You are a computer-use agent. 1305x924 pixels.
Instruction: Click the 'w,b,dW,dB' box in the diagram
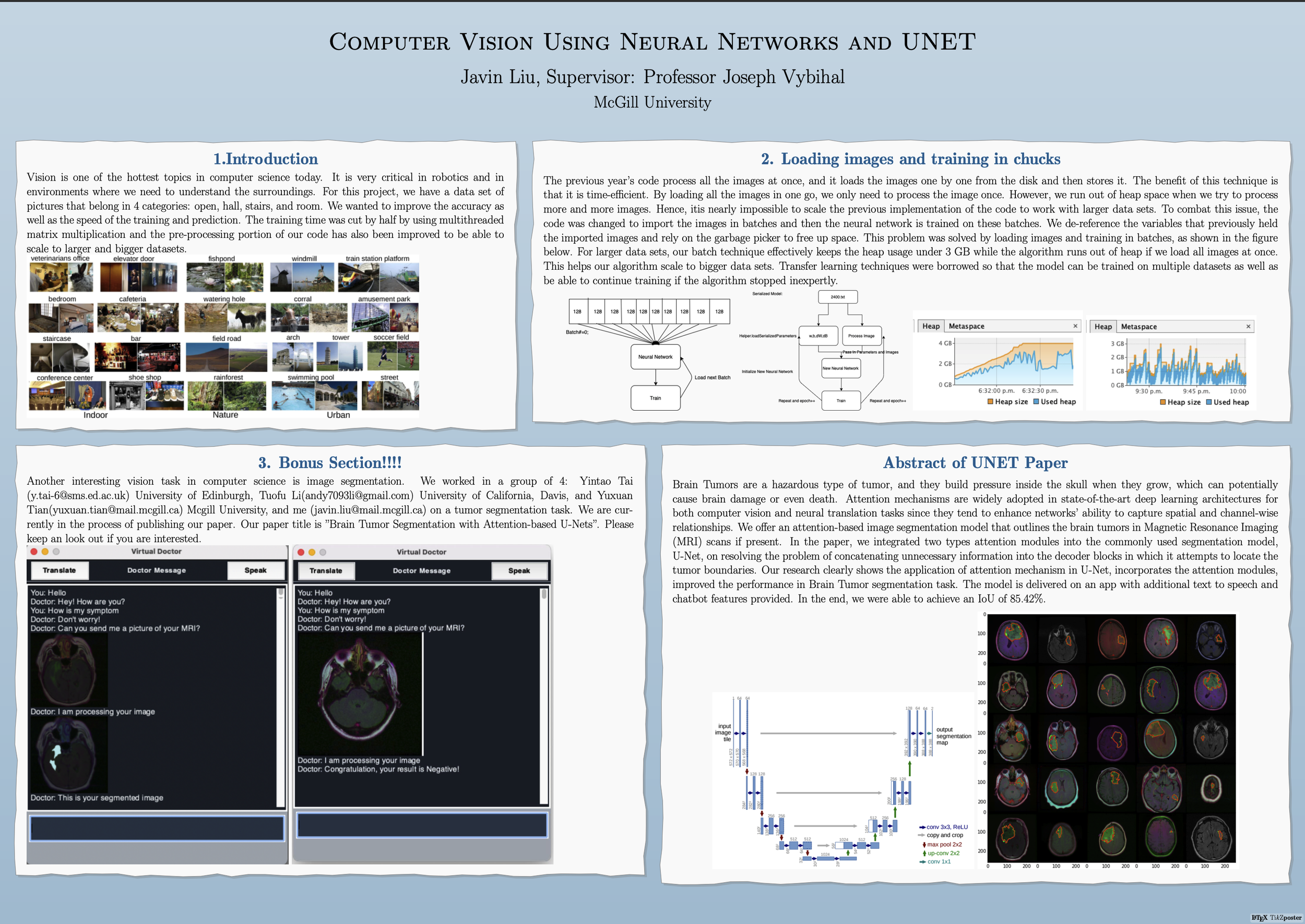tap(818, 335)
